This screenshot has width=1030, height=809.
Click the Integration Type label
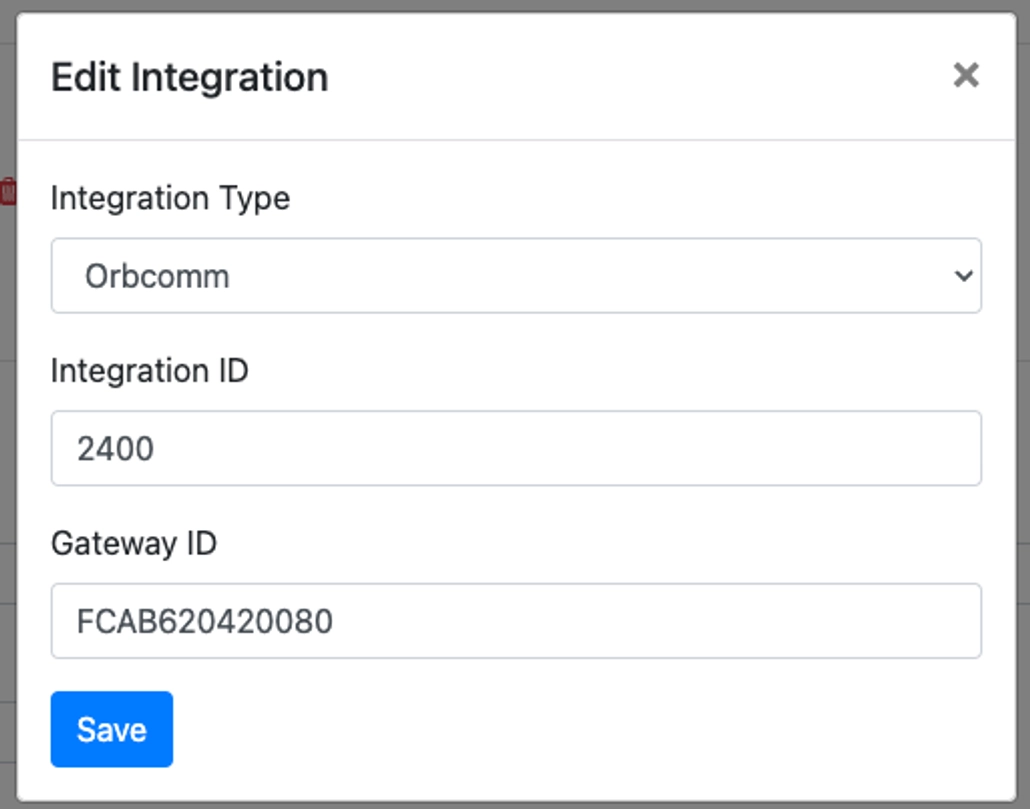pos(170,198)
